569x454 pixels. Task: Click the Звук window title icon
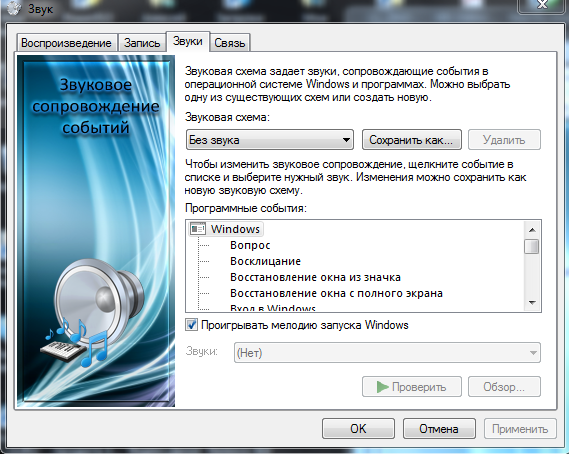pyautogui.click(x=14, y=8)
